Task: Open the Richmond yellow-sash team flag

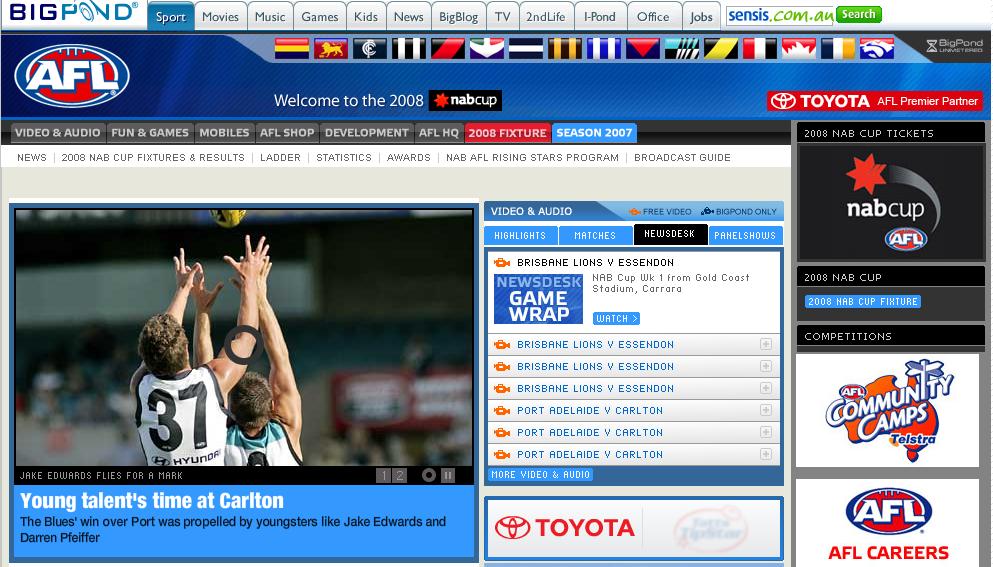Action: pyautogui.click(x=721, y=49)
